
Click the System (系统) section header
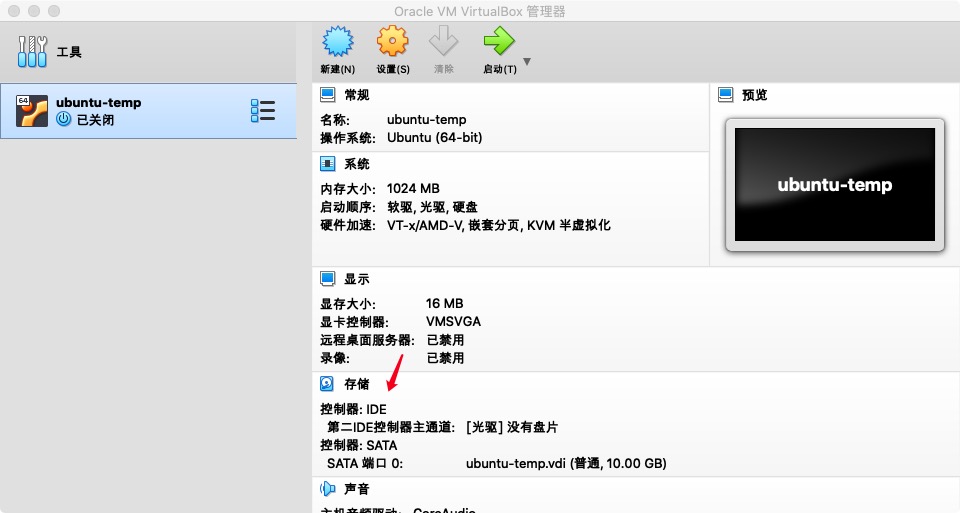pyautogui.click(x=356, y=164)
